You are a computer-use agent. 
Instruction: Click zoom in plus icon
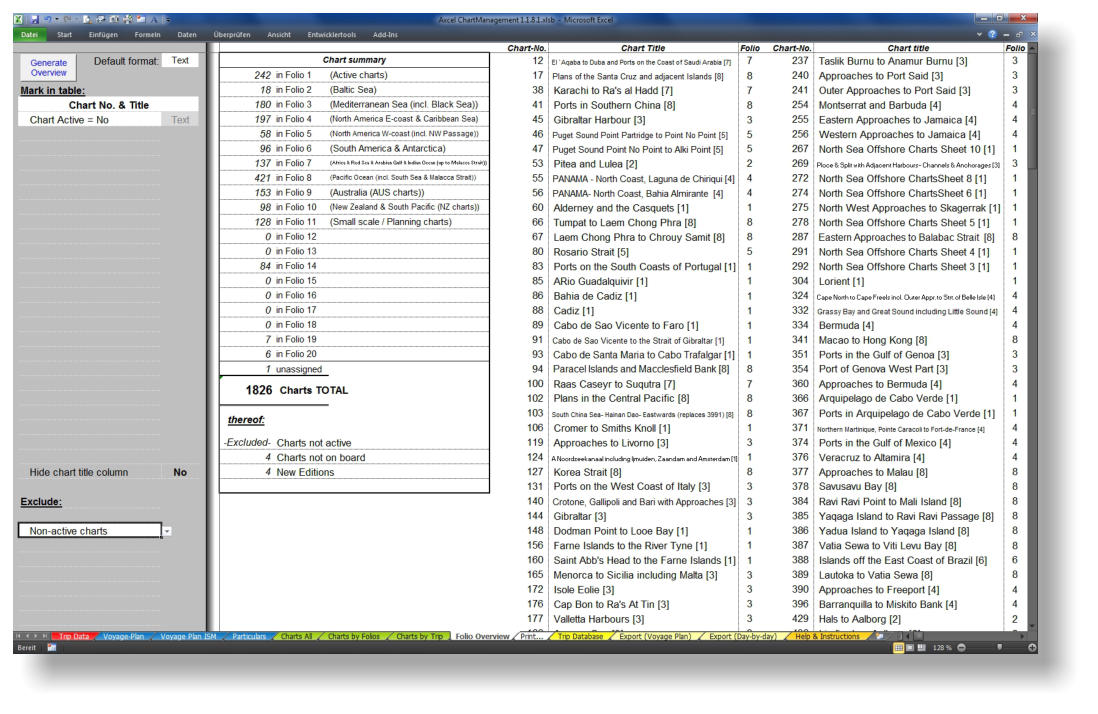coord(1032,647)
